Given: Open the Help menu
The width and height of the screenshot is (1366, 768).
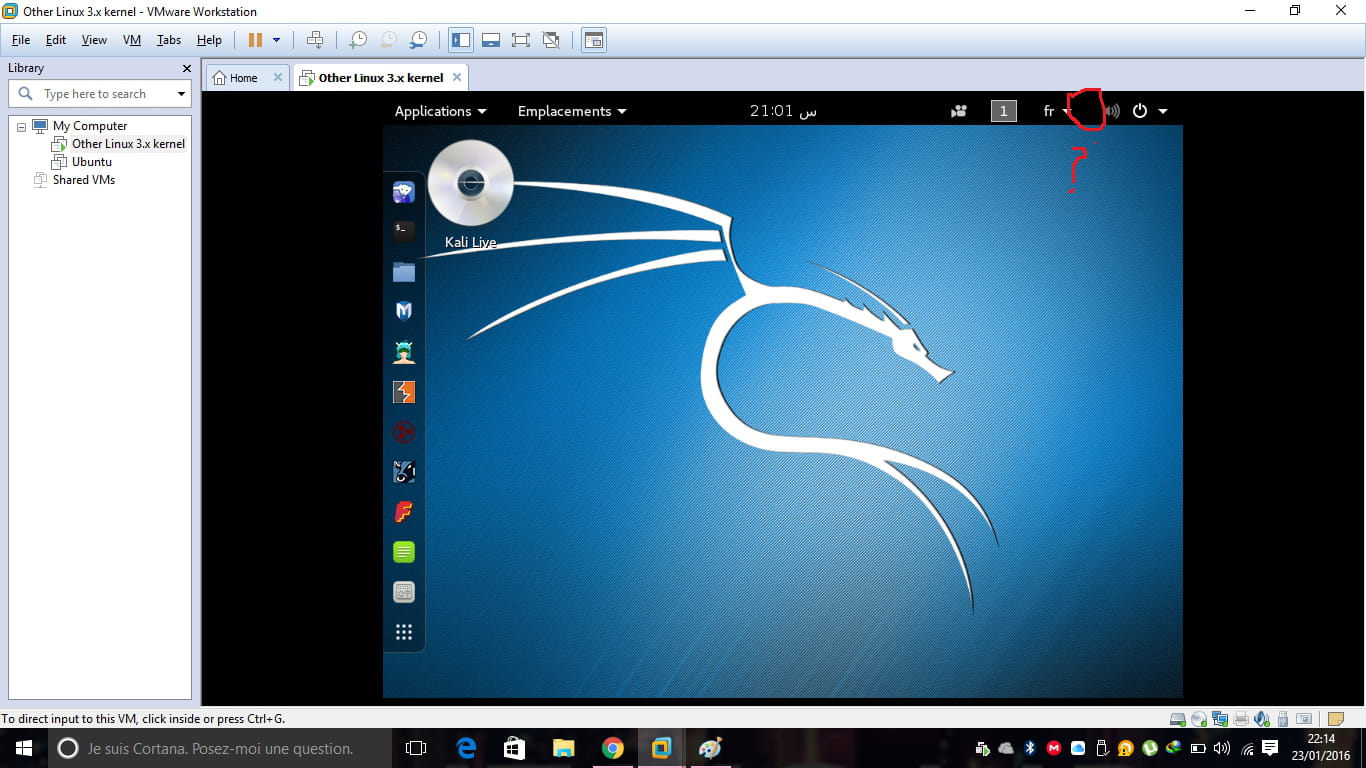Looking at the screenshot, I should (209, 40).
